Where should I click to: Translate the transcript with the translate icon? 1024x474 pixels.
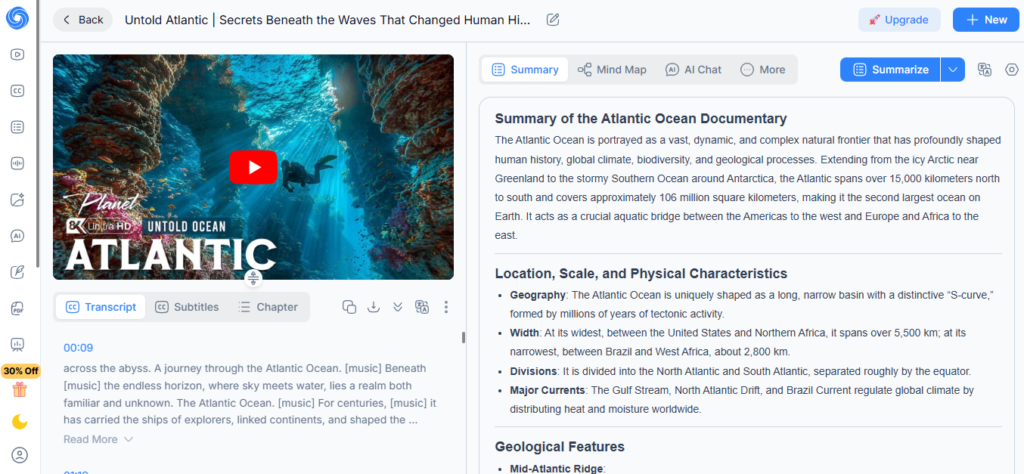(422, 307)
